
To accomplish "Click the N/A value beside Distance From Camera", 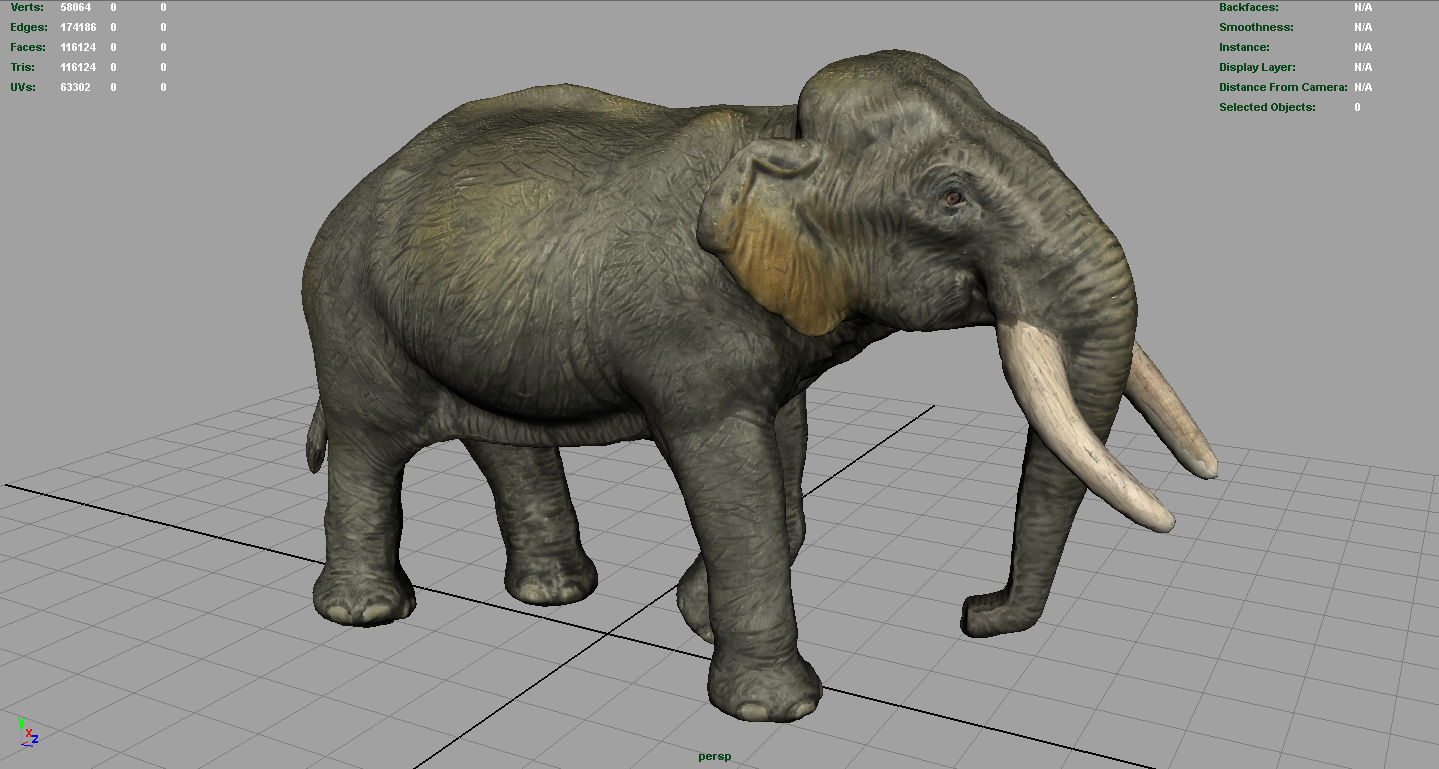I will click(x=1363, y=87).
